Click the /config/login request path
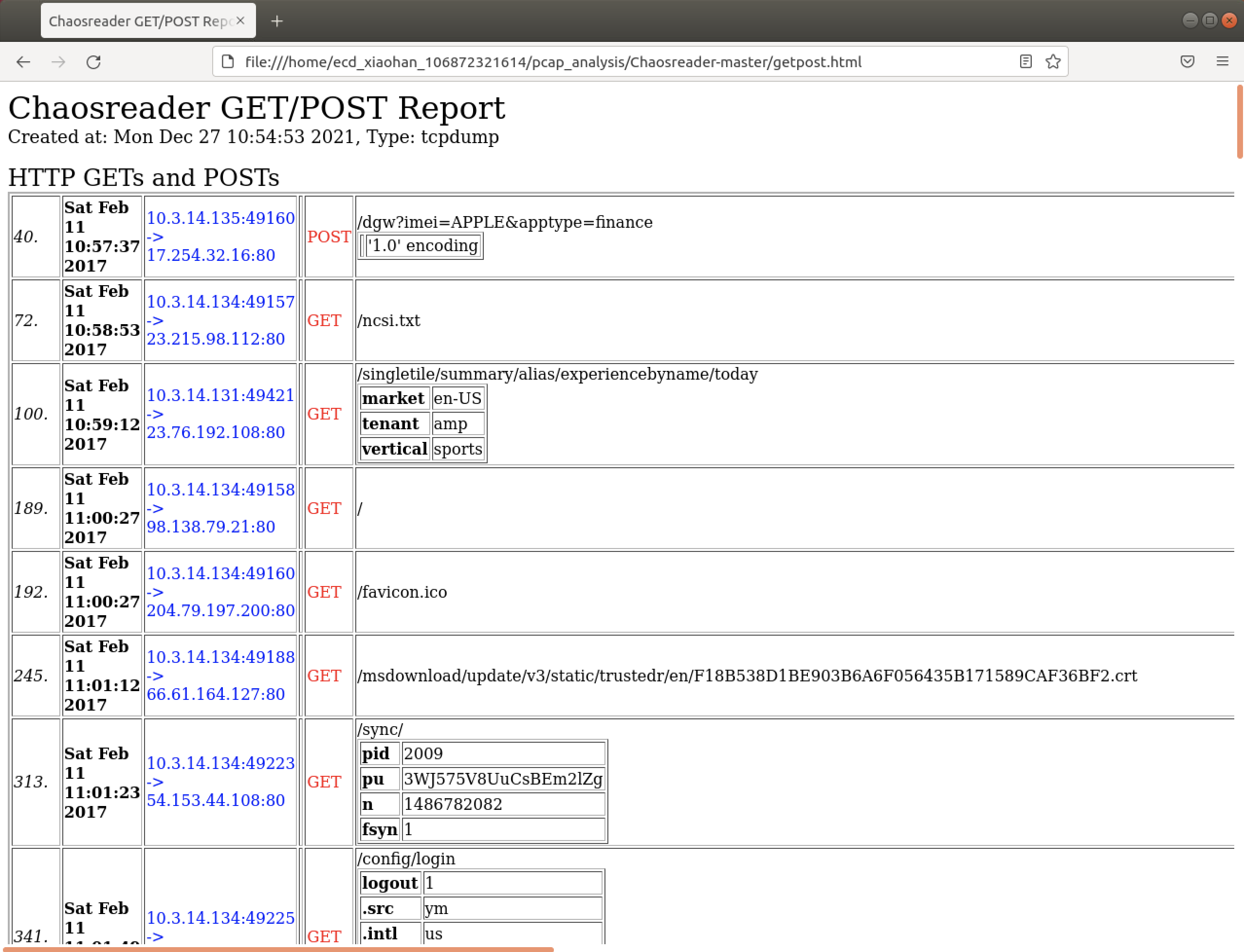 pos(406,859)
